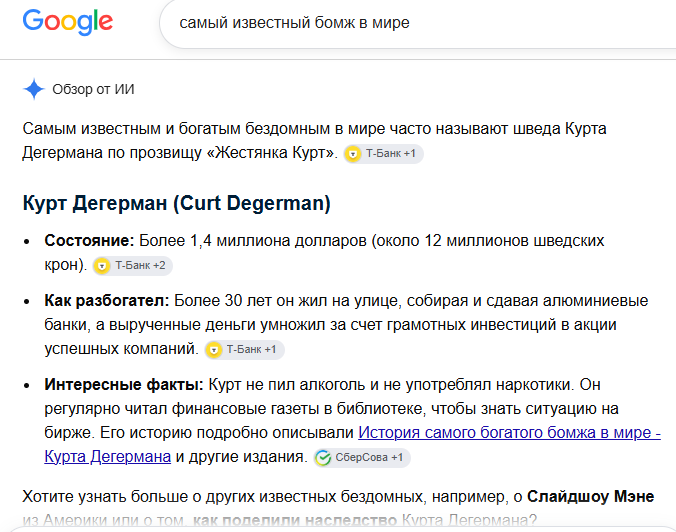The image size is (676, 532).
Task: Expand the Т-Банк +2 source chip
Action: click(133, 266)
